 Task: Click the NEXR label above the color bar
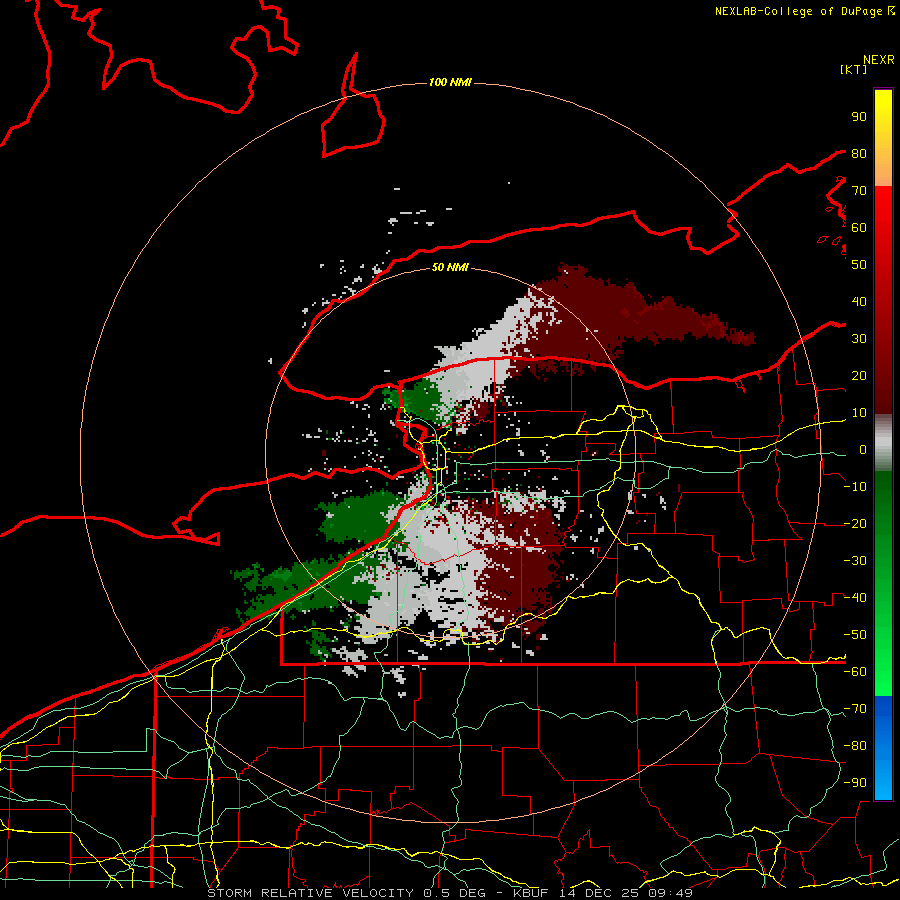878,60
